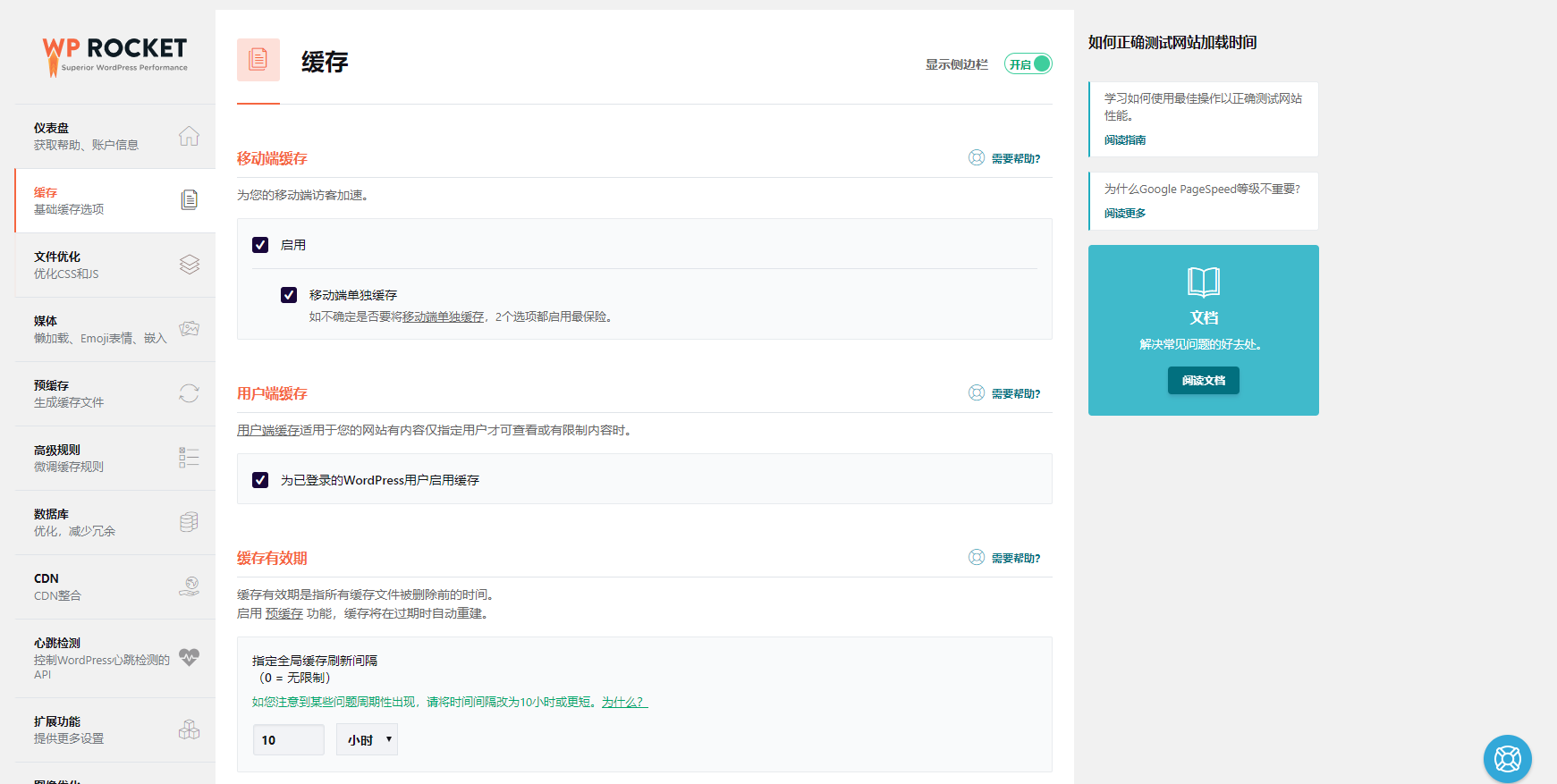Image resolution: width=1557 pixels, height=784 pixels.
Task: Click the media images icon in sidebar
Action: [x=189, y=329]
